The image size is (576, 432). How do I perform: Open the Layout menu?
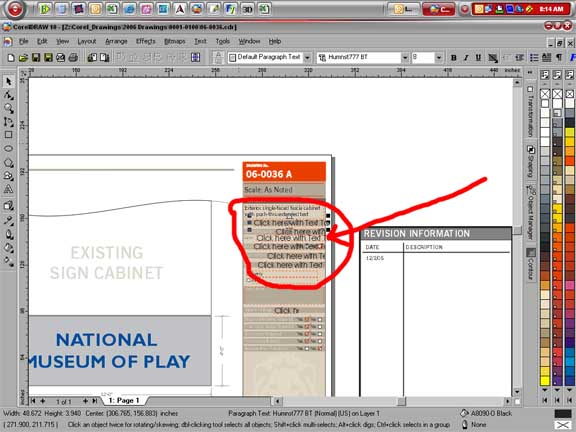87,41
